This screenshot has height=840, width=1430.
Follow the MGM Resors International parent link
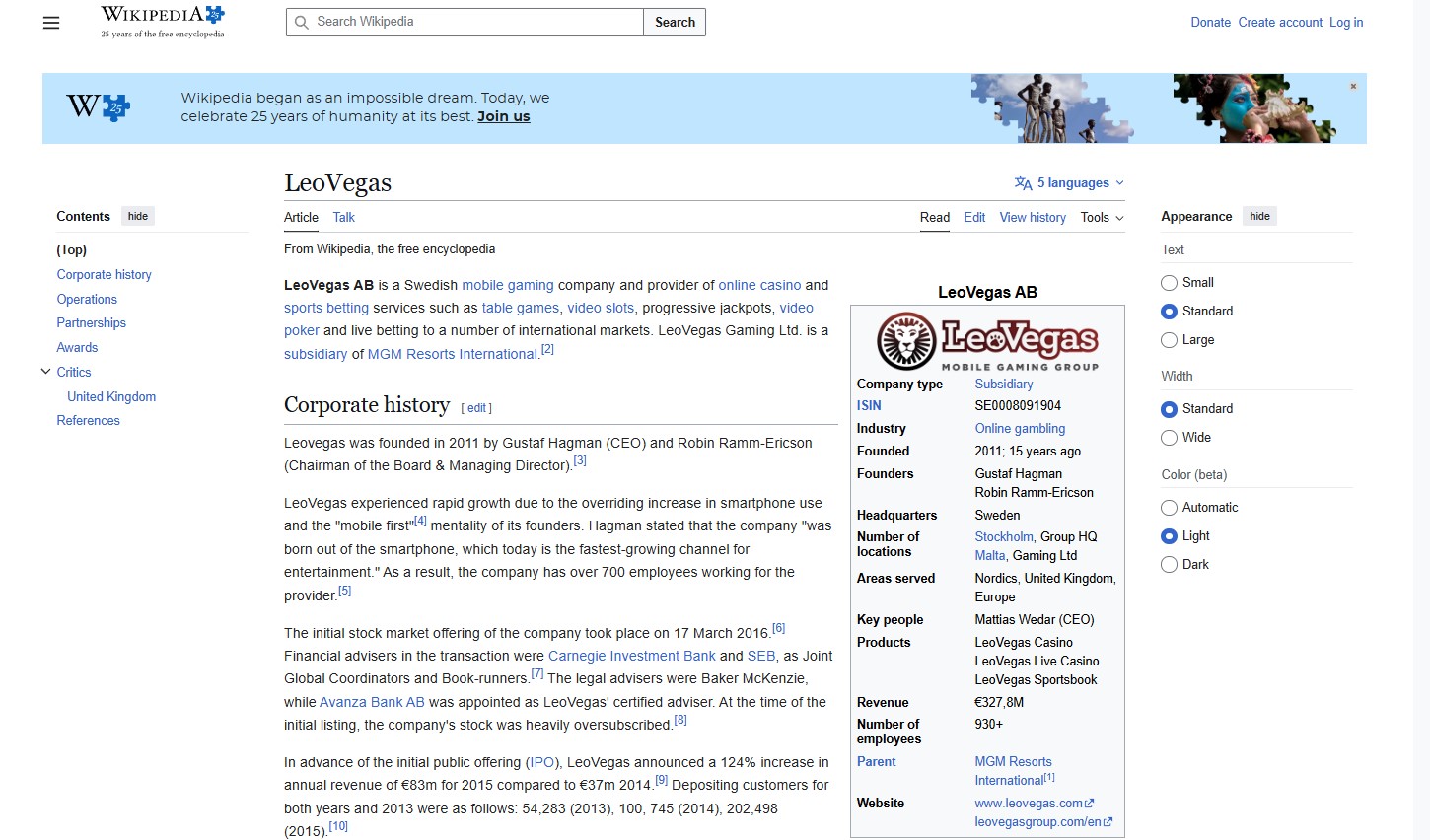pos(1013,770)
